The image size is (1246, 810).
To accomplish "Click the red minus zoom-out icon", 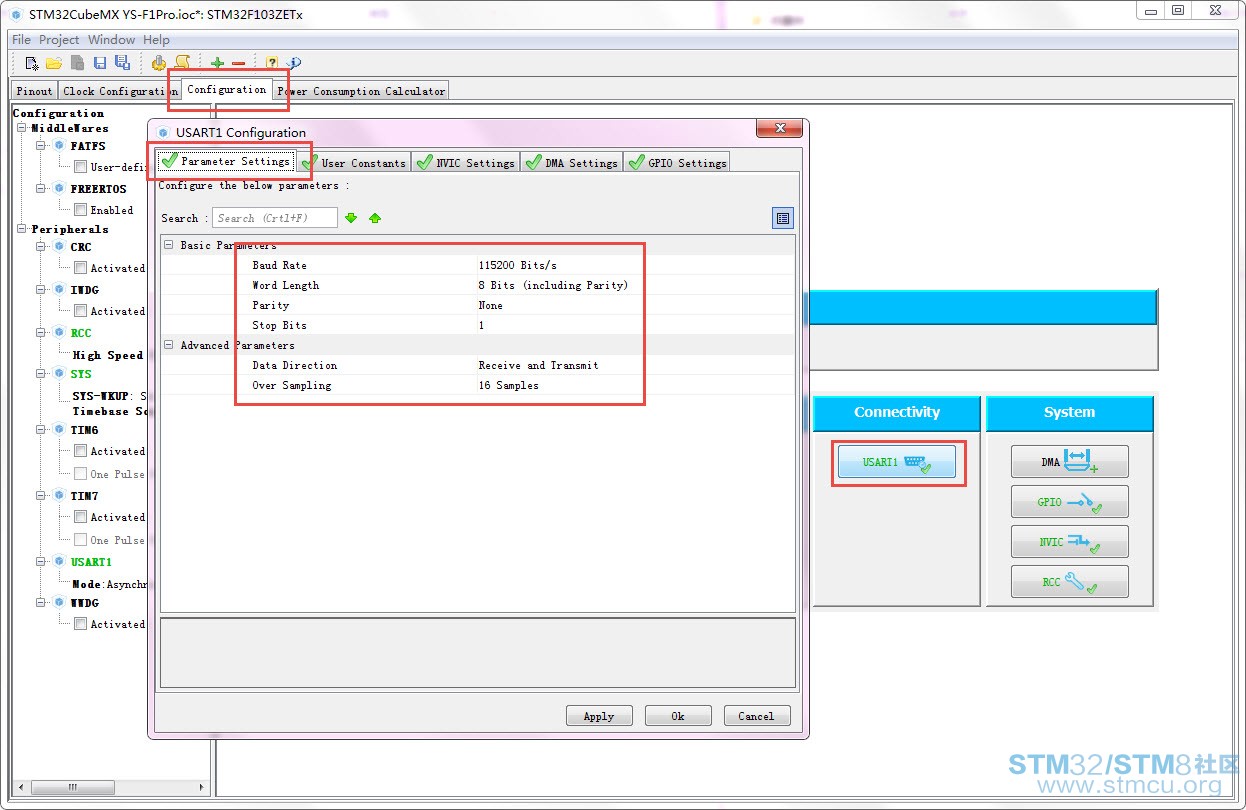I will click(239, 63).
